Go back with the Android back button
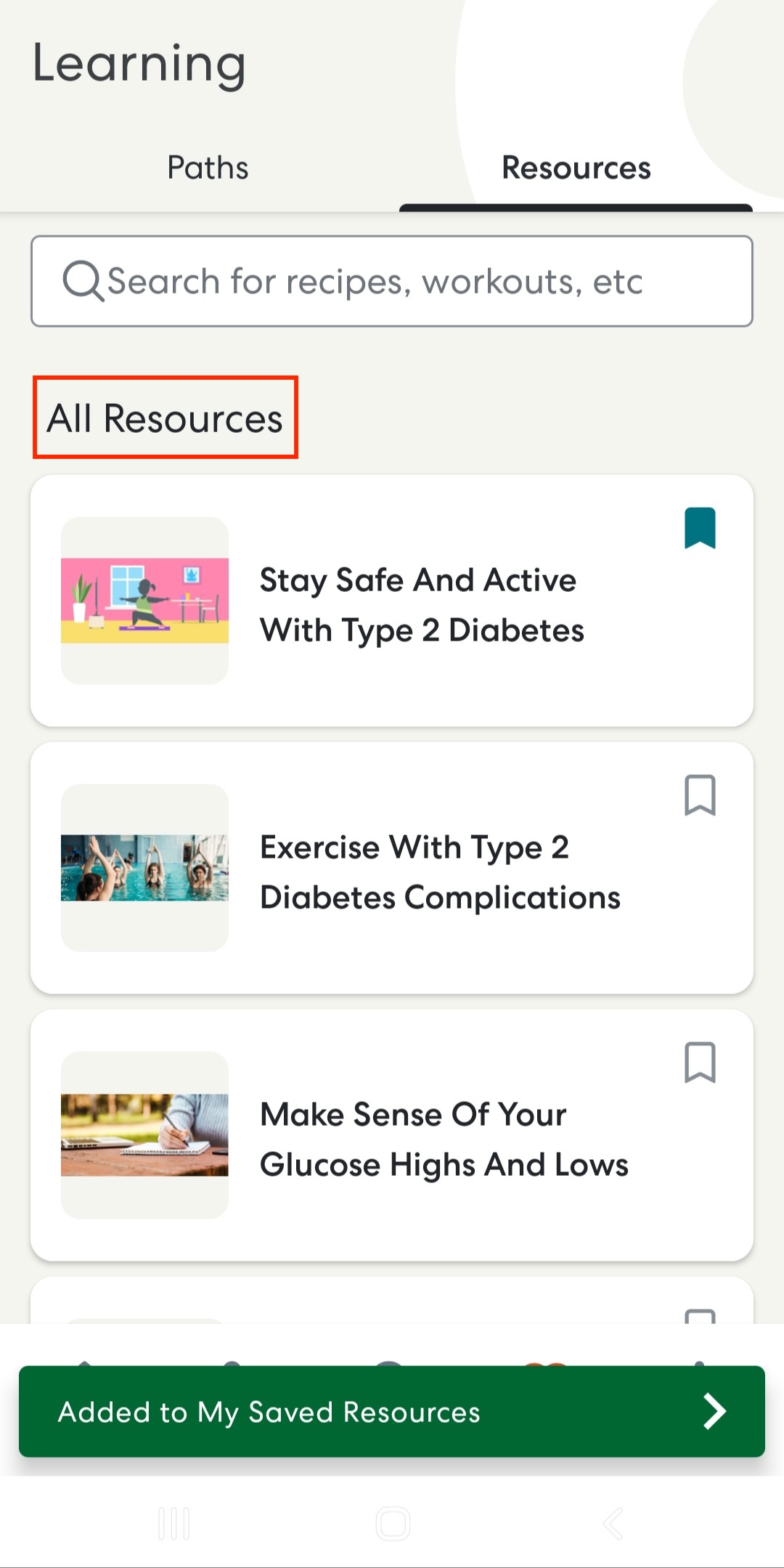Screen dimensions: 784x1568 coord(613,1523)
